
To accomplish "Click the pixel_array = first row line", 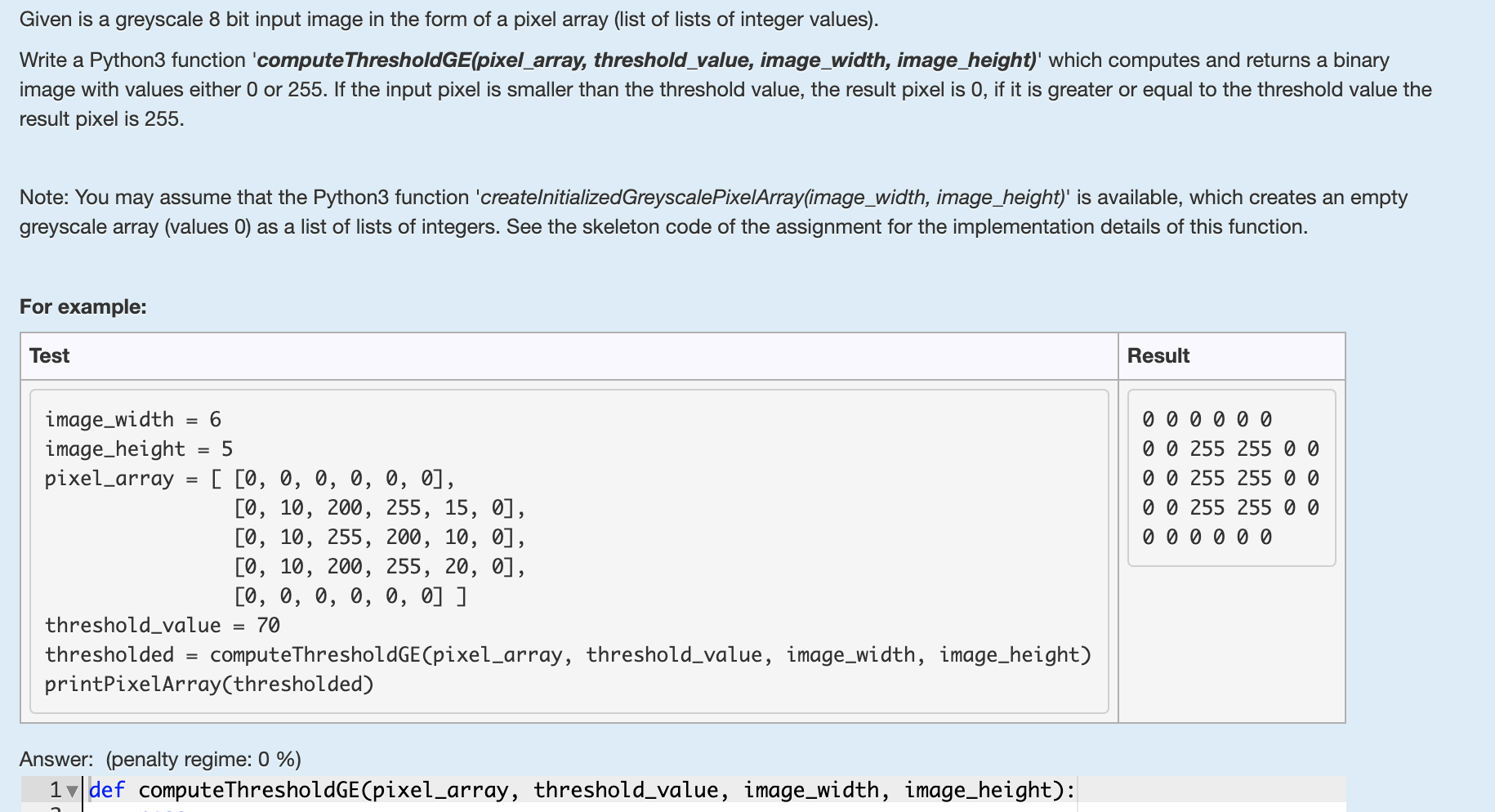I will point(249,478).
